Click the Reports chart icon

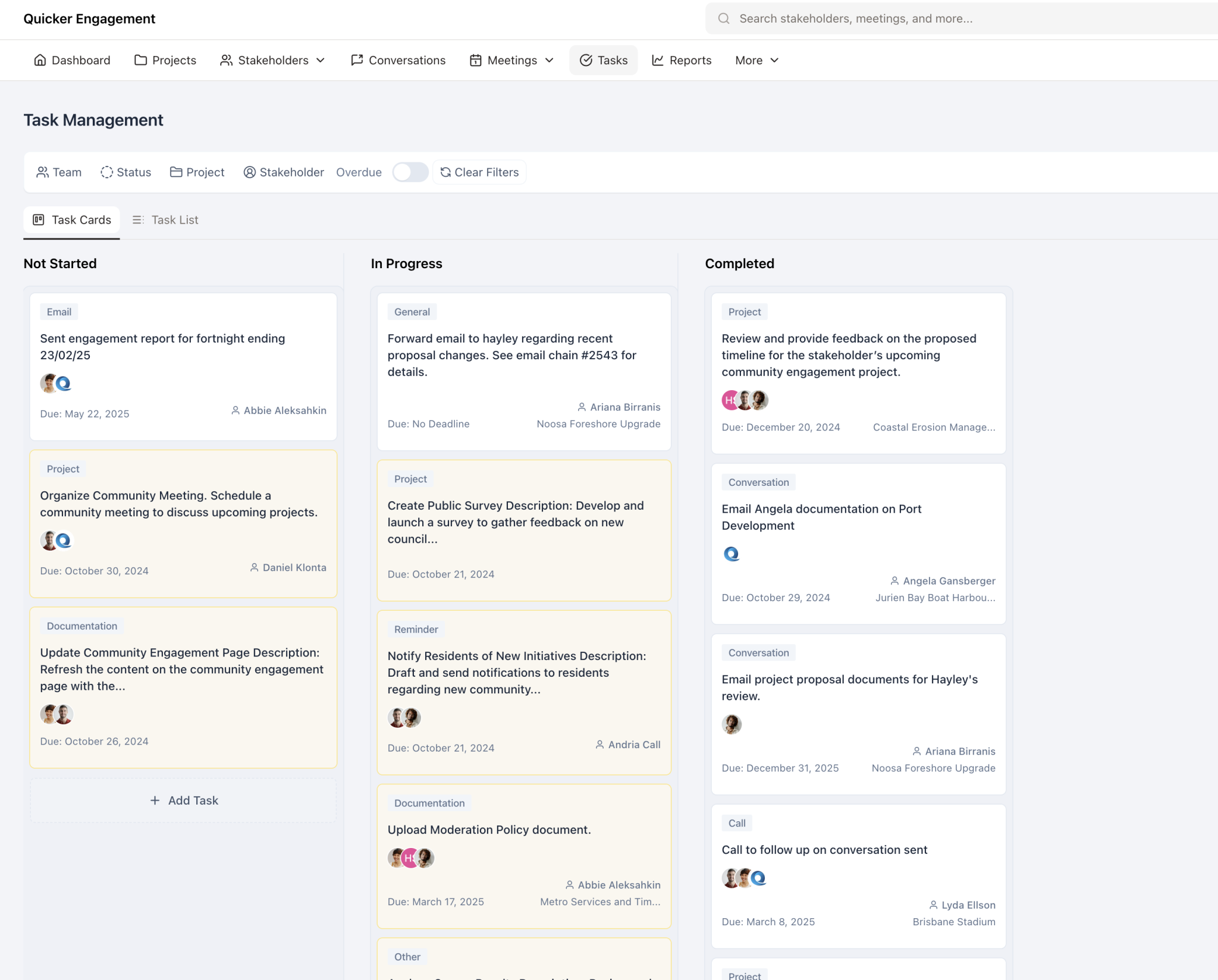(x=657, y=60)
